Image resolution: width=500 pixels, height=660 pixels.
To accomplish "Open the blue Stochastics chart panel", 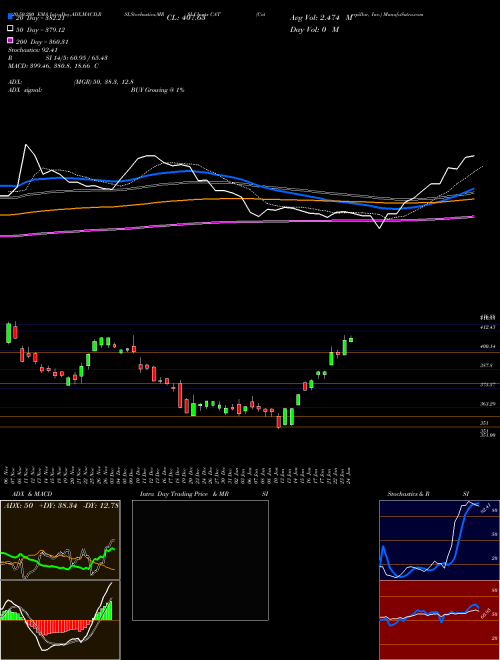I will pyautogui.click(x=439, y=540).
